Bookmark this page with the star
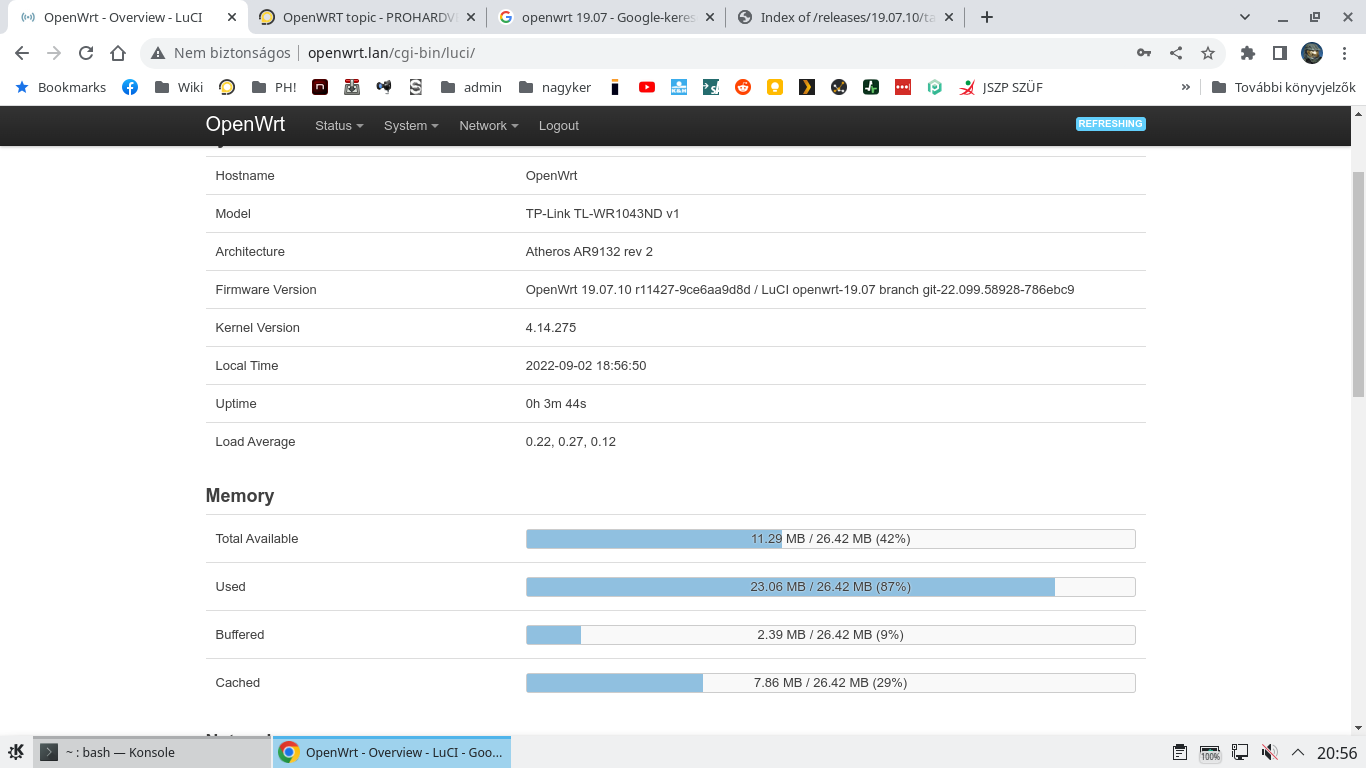This screenshot has width=1366, height=768. pos(1208,53)
